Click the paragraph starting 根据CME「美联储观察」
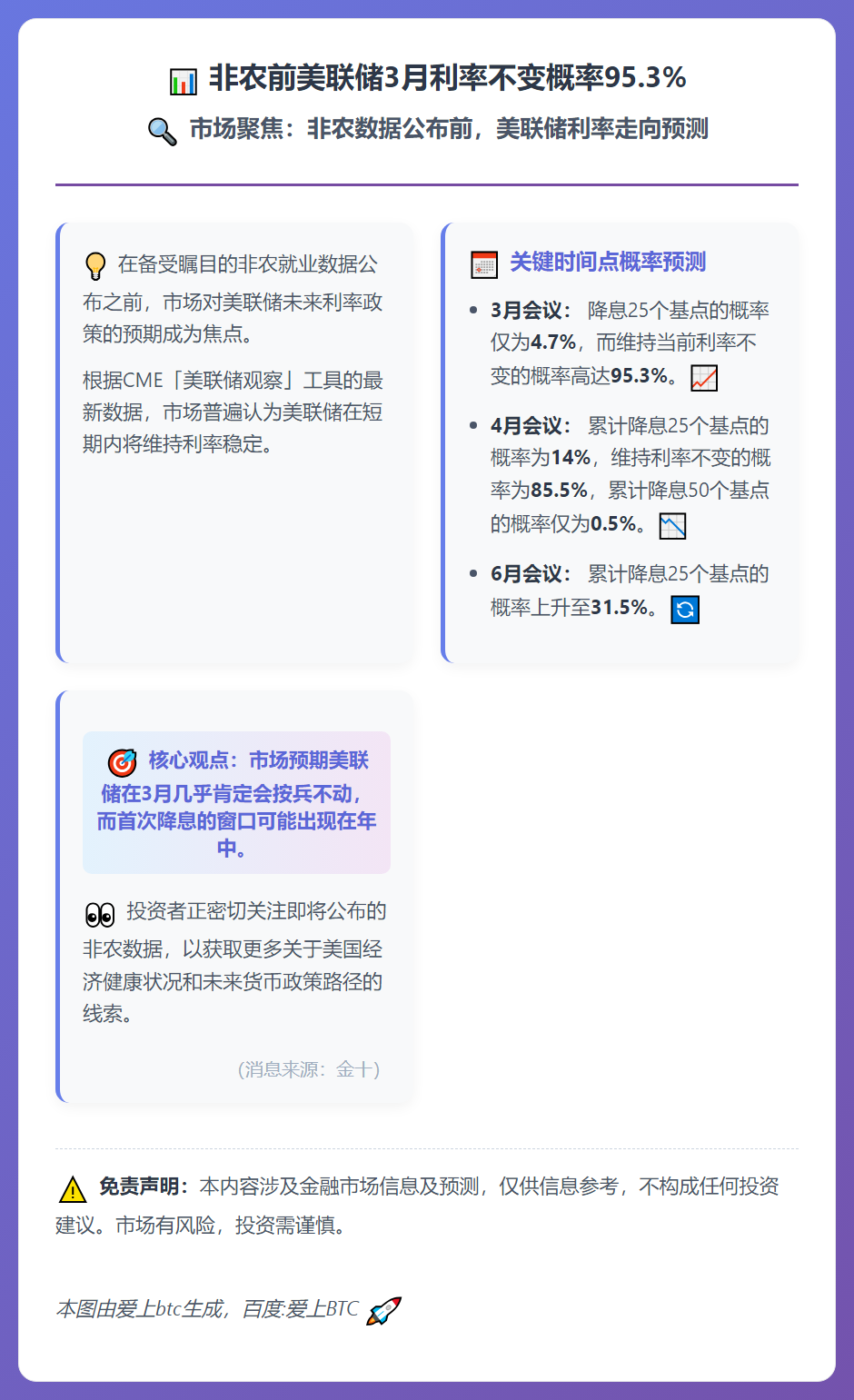This screenshot has width=854, height=1400. point(233,412)
